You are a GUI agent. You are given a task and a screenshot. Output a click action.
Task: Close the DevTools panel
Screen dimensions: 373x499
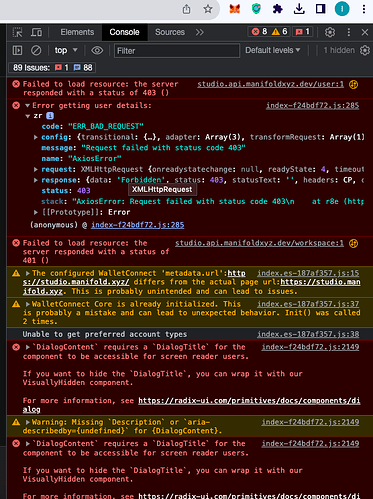(x=365, y=32)
